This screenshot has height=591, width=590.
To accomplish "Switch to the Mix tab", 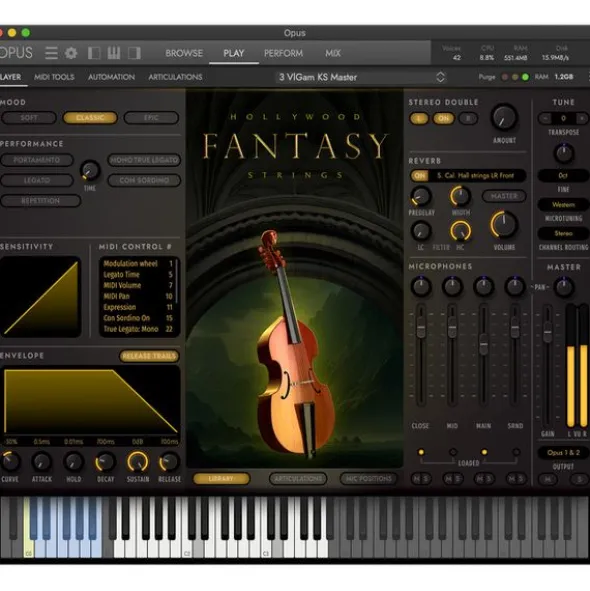I will (333, 53).
